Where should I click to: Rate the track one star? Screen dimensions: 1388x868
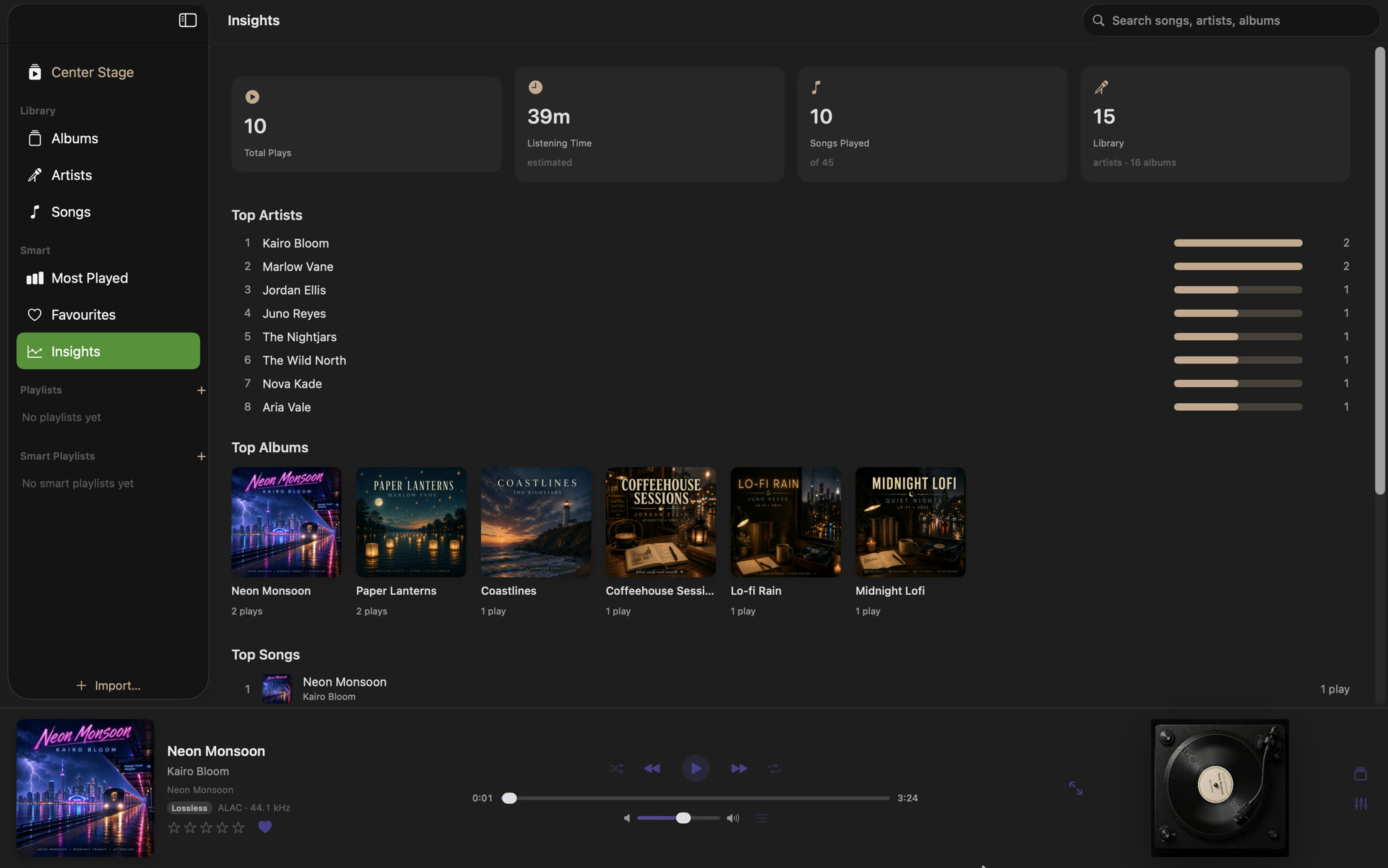tap(174, 828)
